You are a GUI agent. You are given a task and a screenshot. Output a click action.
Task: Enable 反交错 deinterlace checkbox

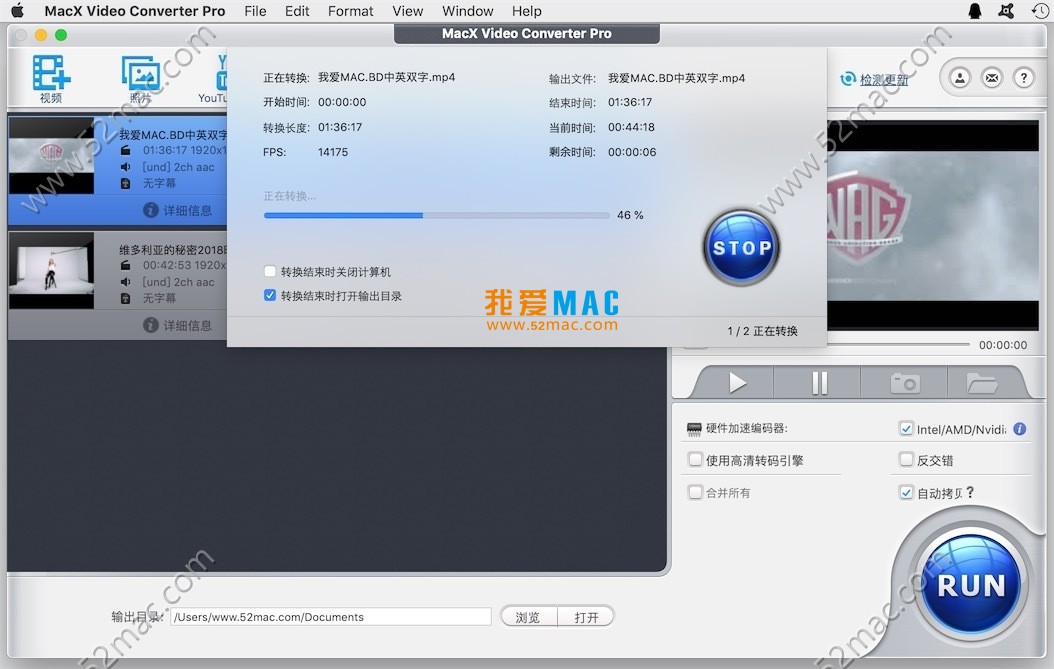pos(906,460)
